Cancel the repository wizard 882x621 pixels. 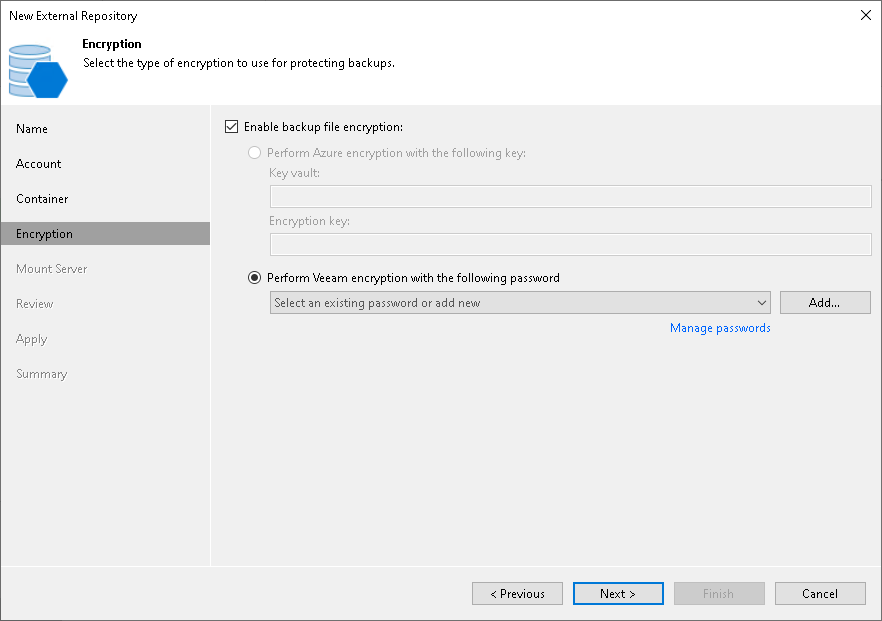click(820, 593)
